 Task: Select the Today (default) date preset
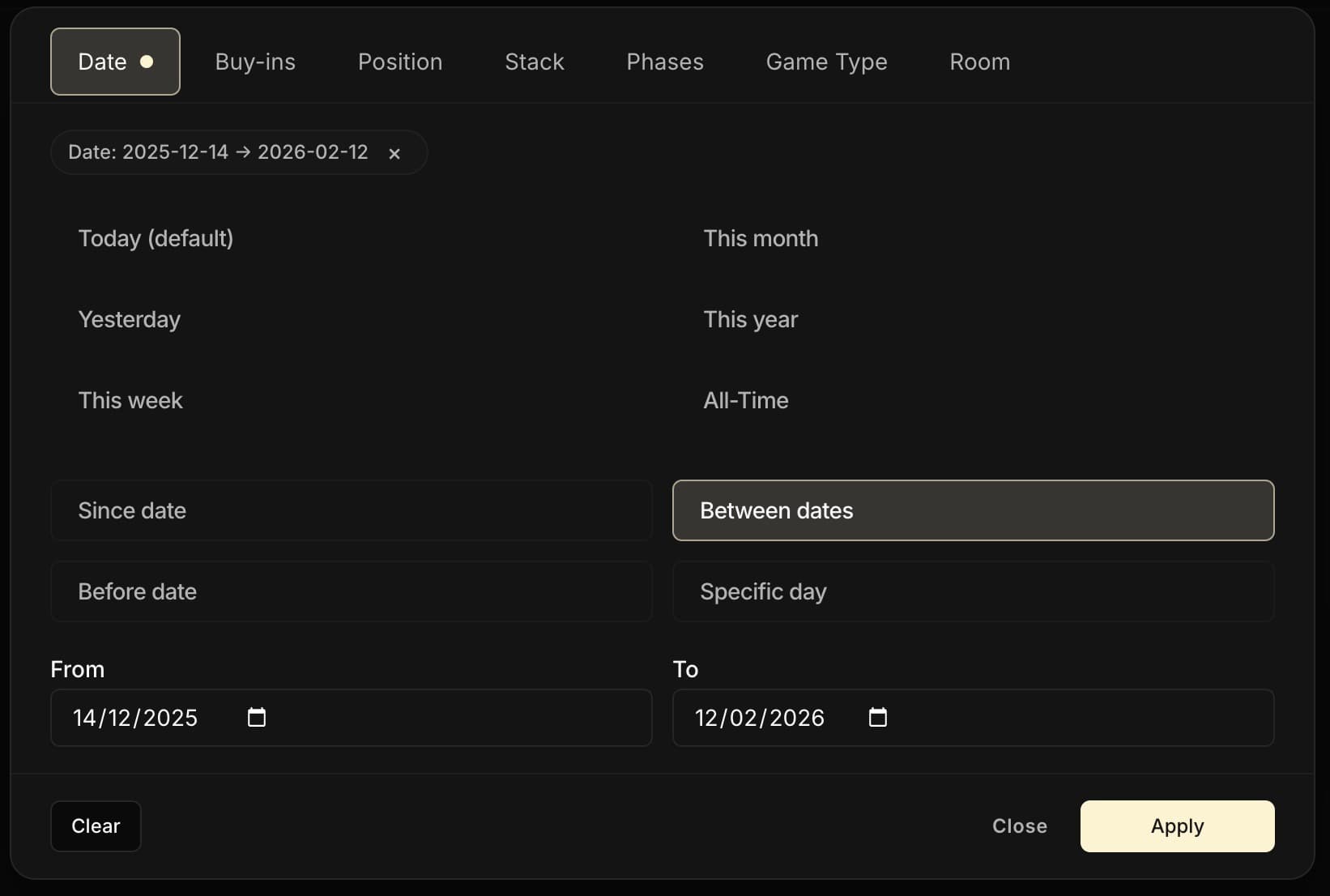coord(156,238)
